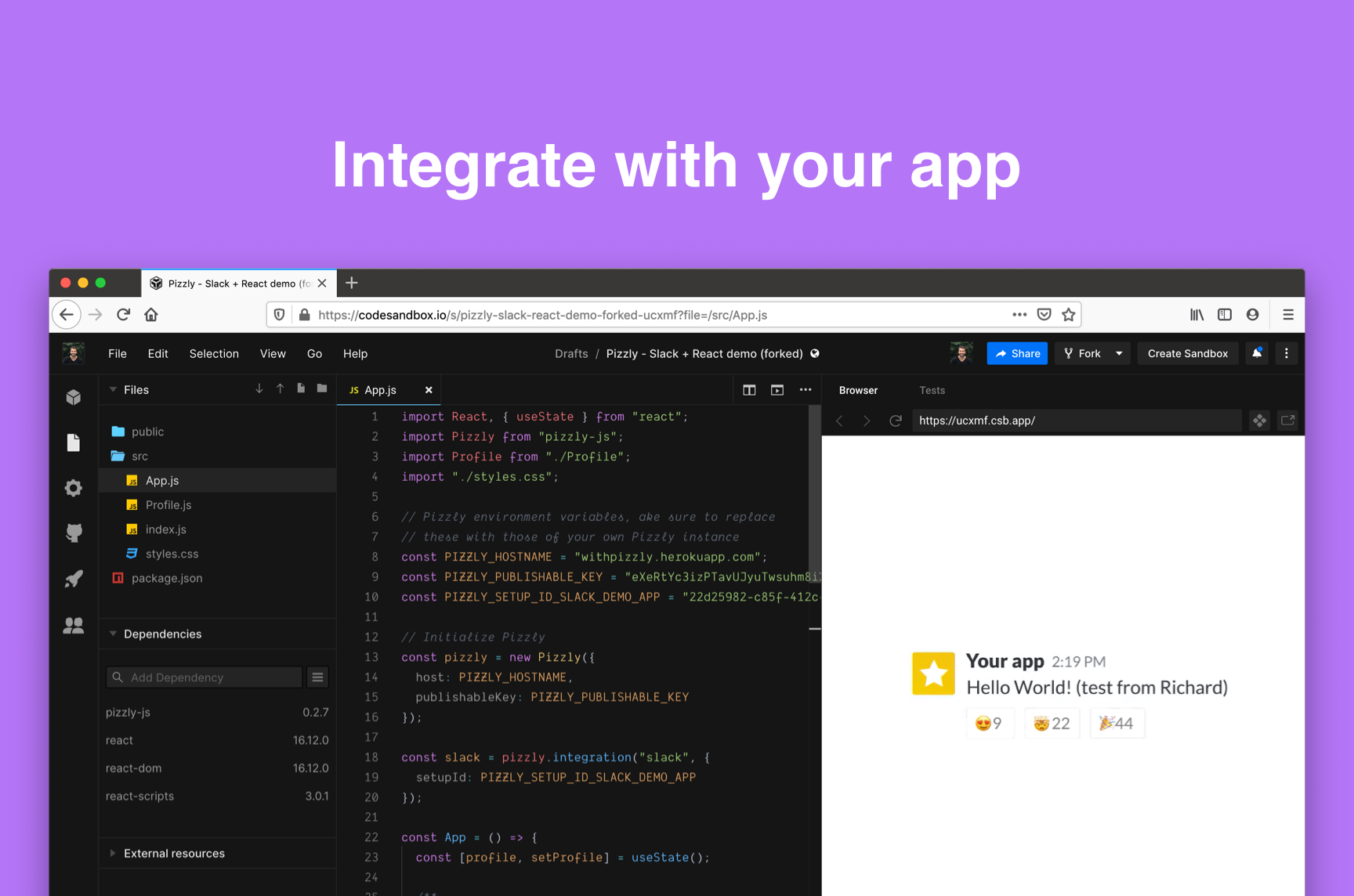The width and height of the screenshot is (1354, 896).
Task: Open package.json file
Action: click(x=218, y=578)
